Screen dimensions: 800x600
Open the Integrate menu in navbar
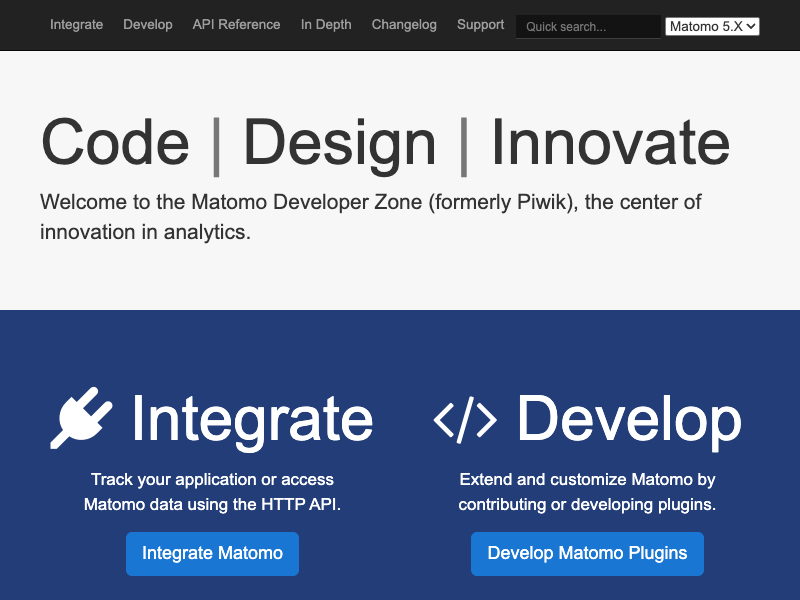77,24
